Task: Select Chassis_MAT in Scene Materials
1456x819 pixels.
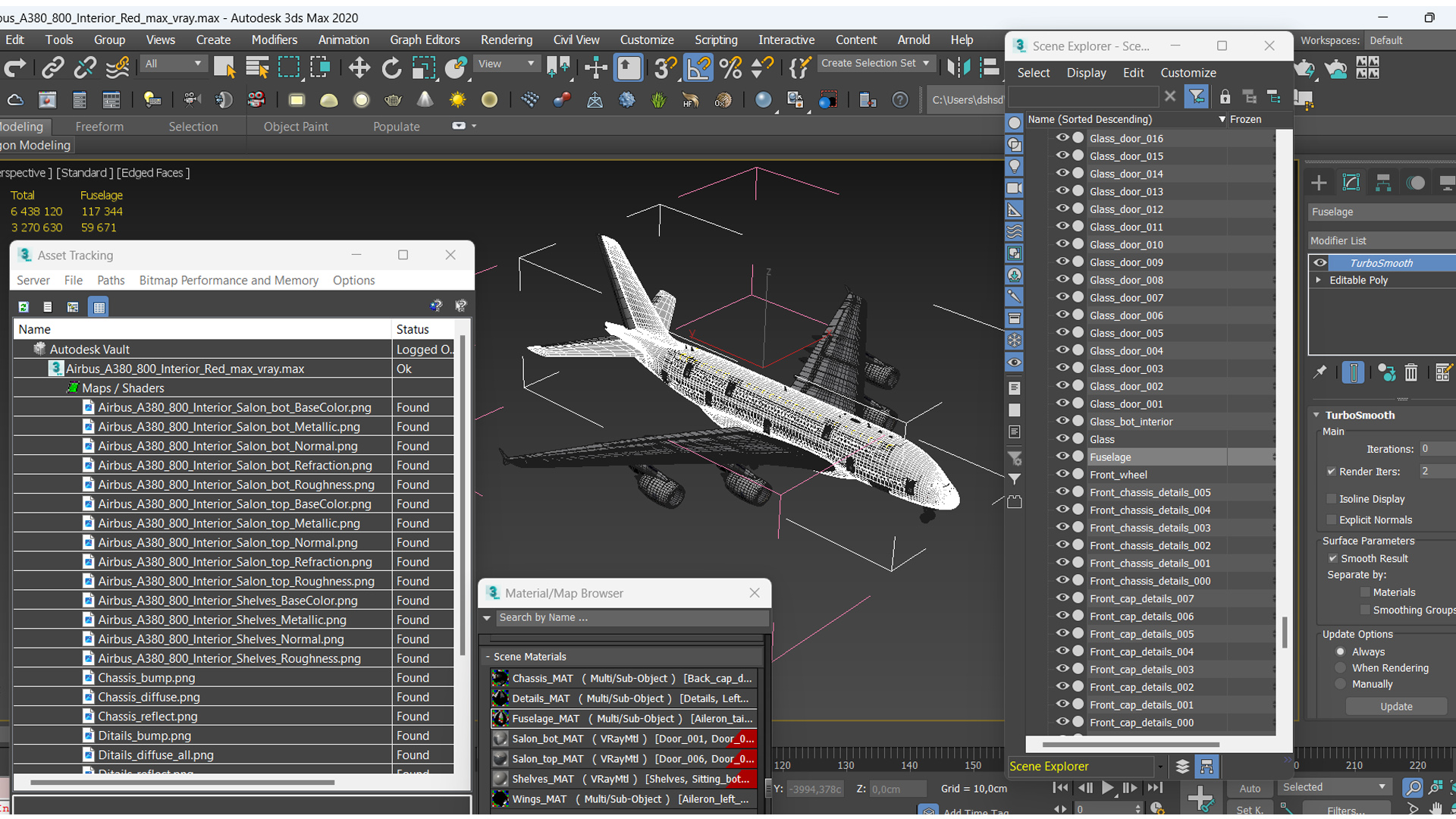Action: [x=623, y=678]
